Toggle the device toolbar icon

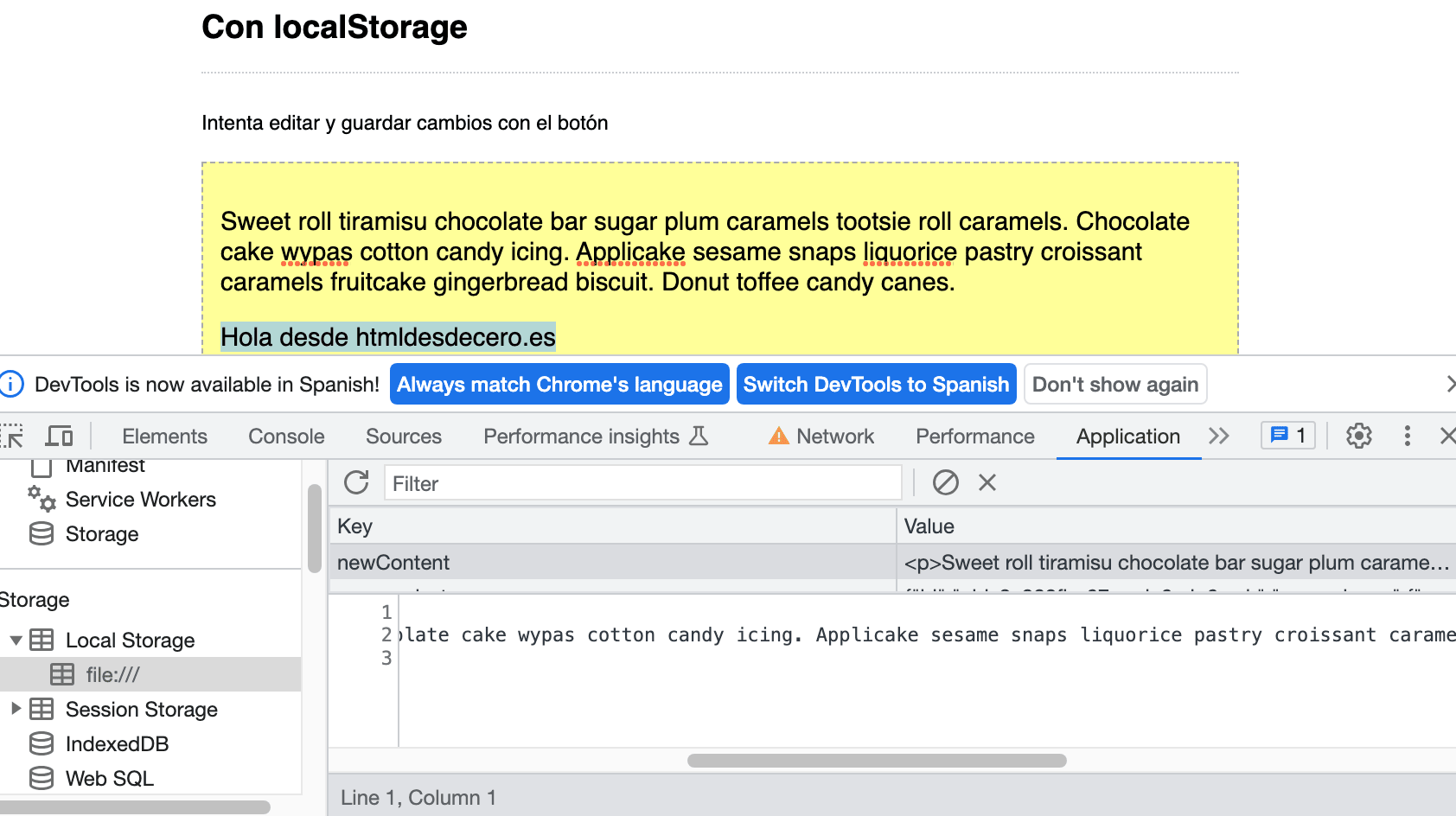tap(59, 437)
